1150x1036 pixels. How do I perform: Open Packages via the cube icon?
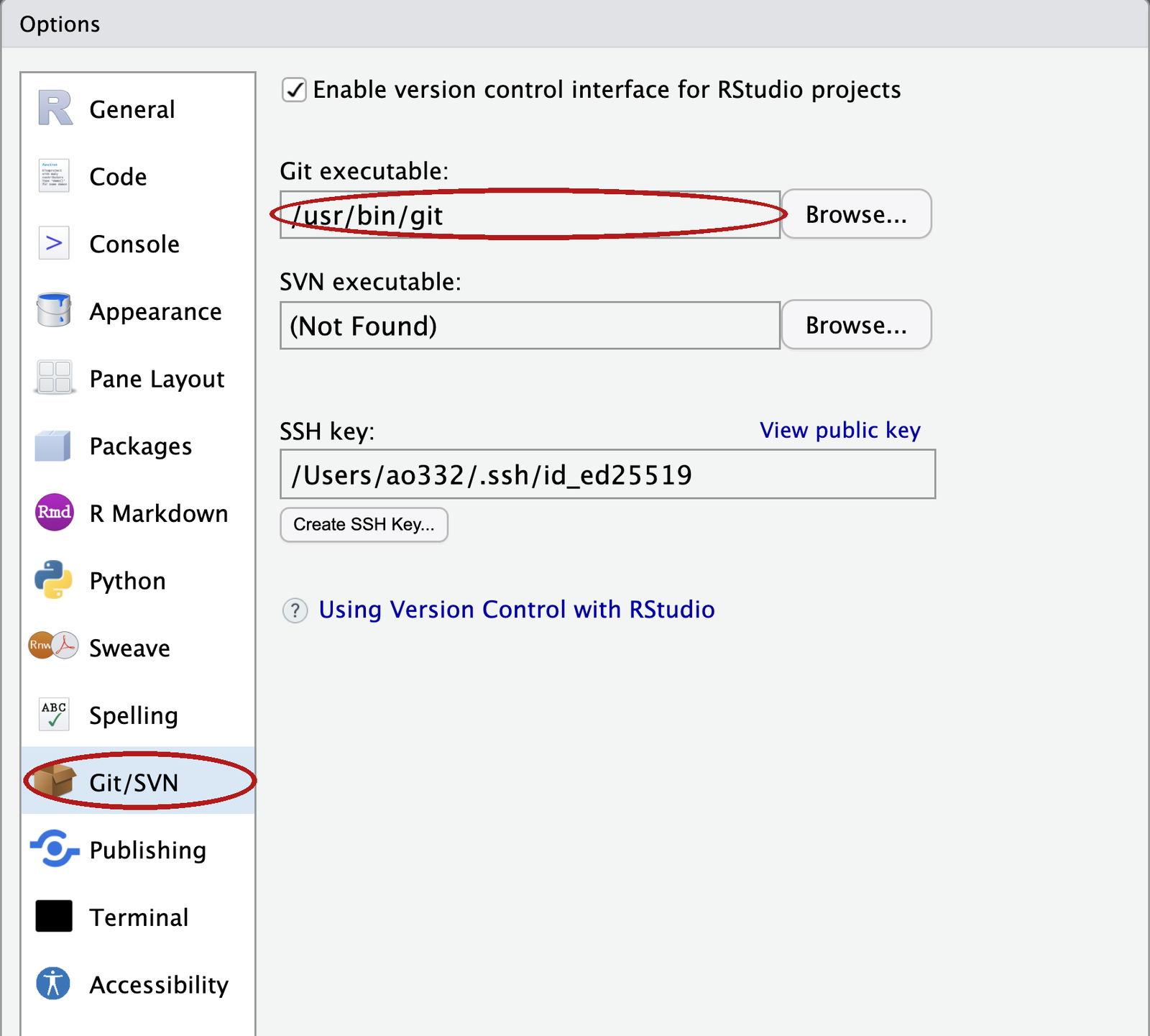[x=53, y=446]
